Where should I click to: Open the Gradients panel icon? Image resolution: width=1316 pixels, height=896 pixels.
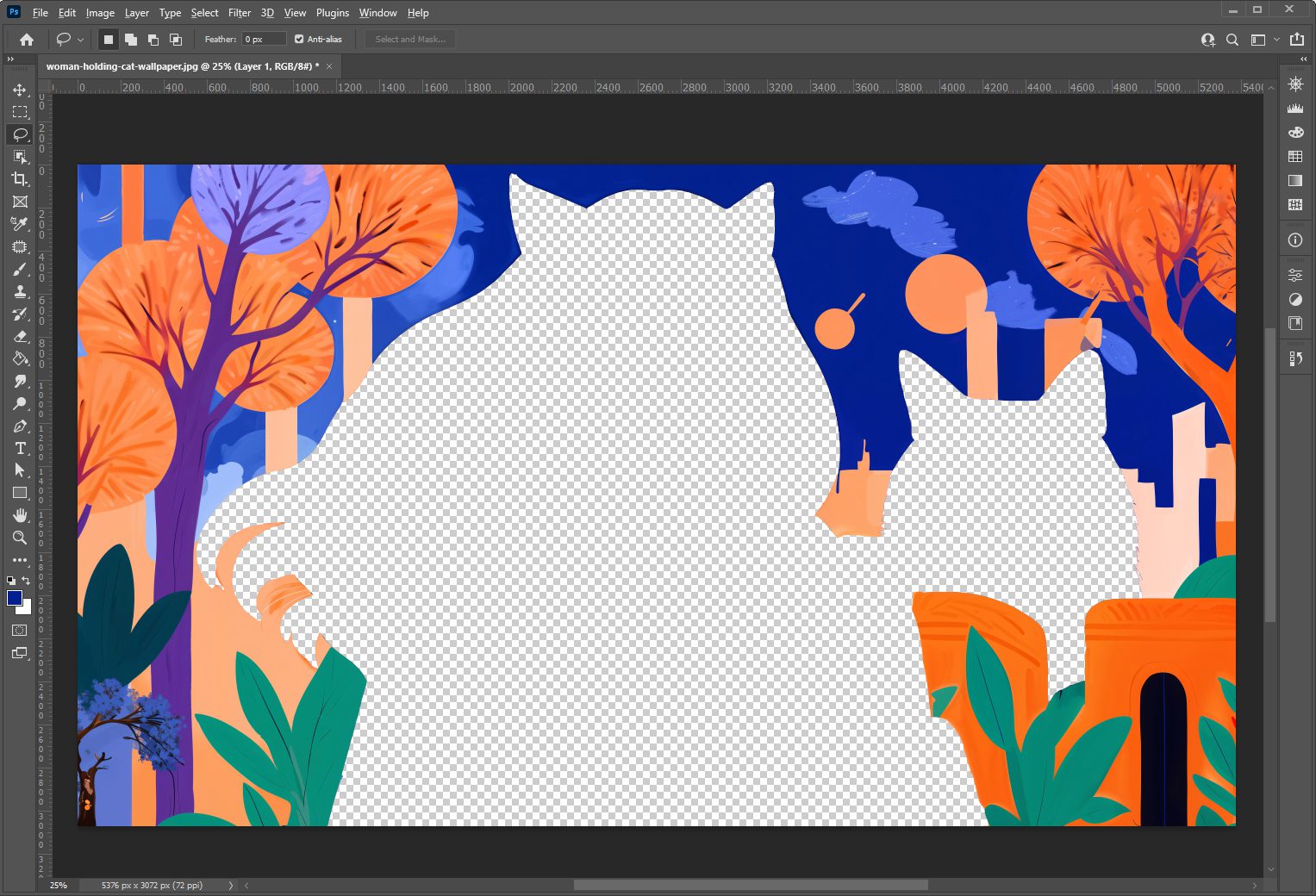click(x=1295, y=180)
